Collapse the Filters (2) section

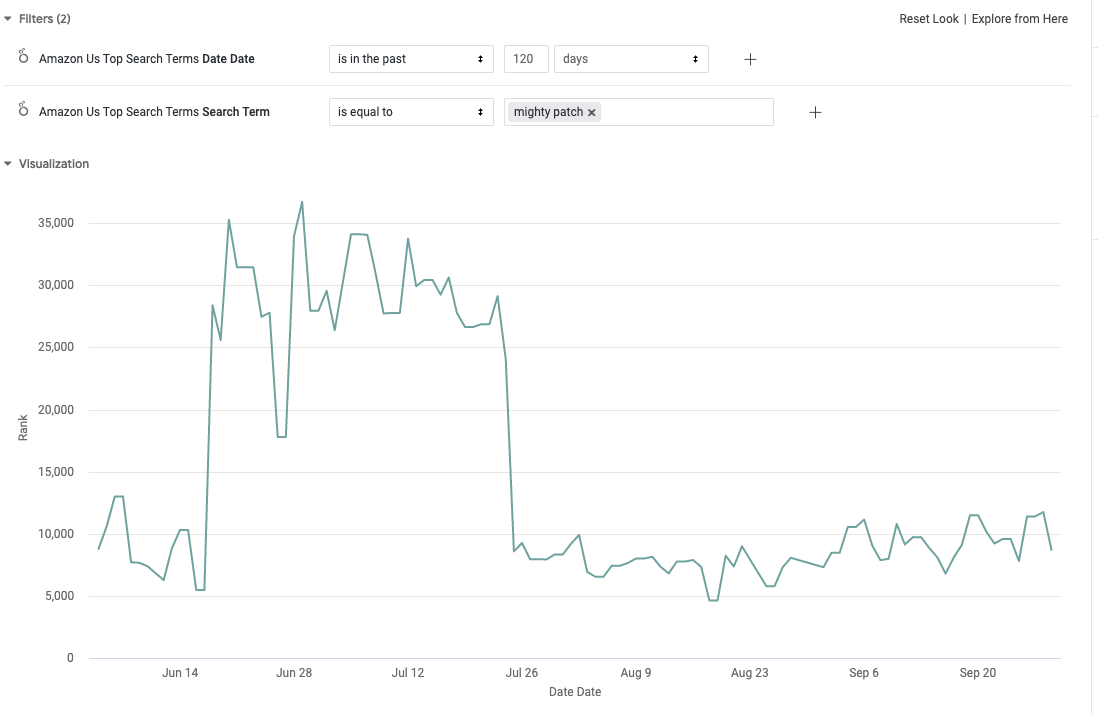[8, 19]
